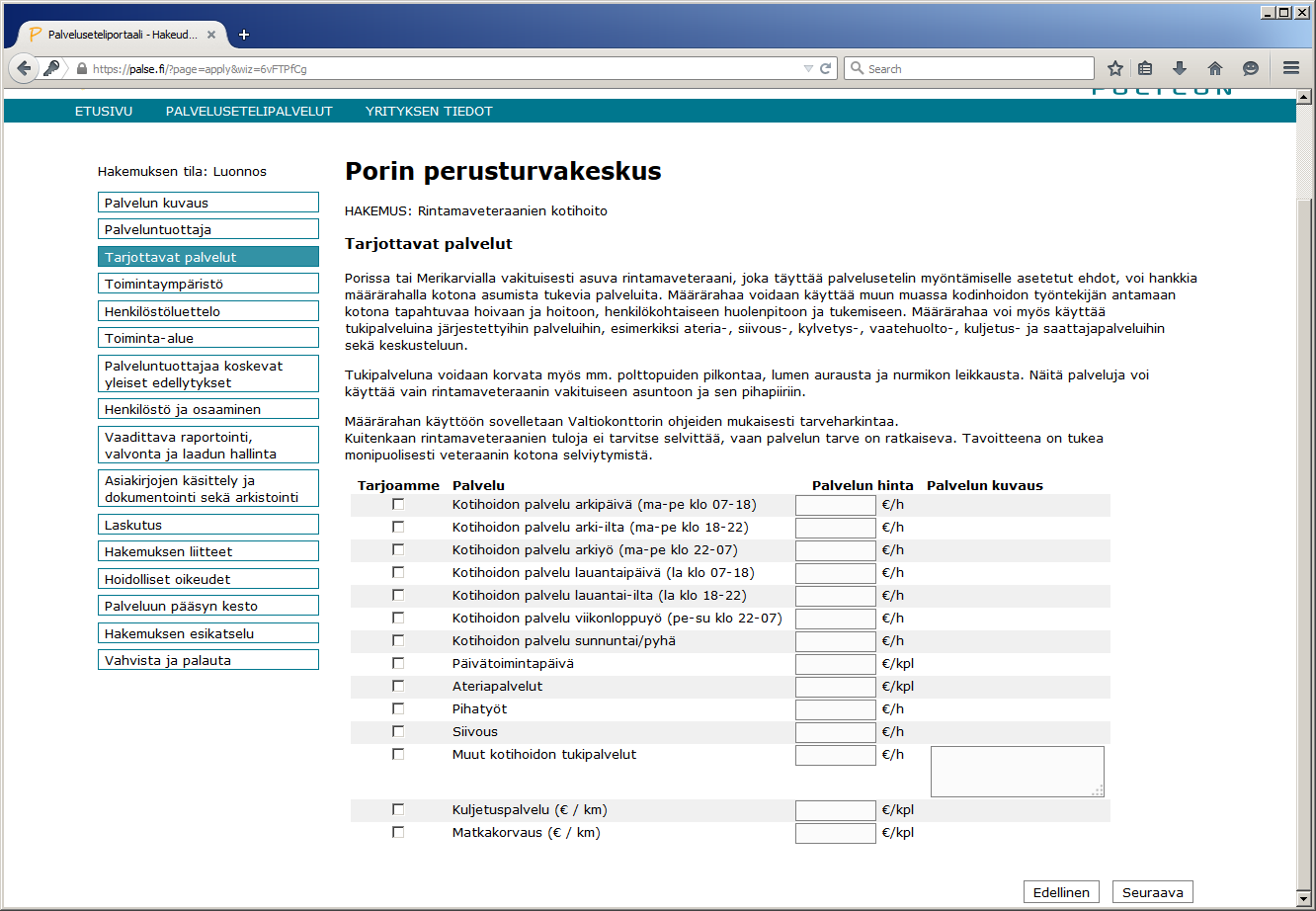Select the Ateriapalvelut checkbox

(x=398, y=686)
